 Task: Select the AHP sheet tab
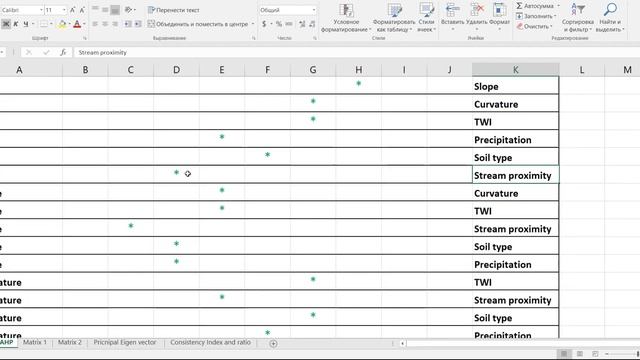[x=7, y=342]
